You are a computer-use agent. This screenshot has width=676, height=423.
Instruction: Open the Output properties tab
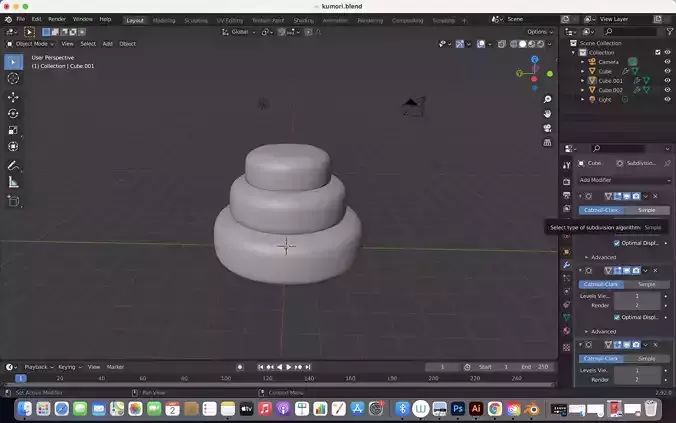pyautogui.click(x=566, y=195)
